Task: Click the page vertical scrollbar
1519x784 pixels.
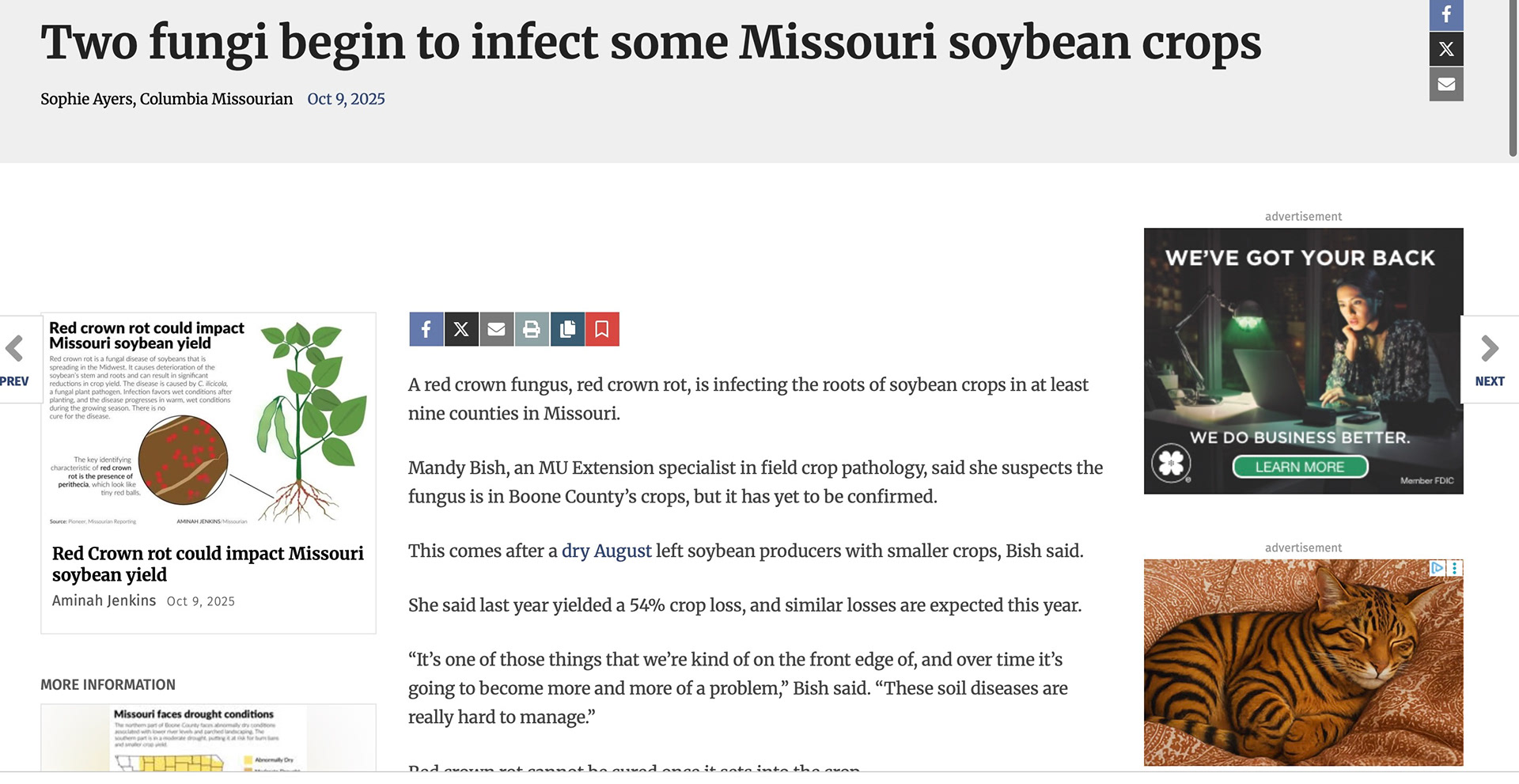Action: (x=1513, y=79)
